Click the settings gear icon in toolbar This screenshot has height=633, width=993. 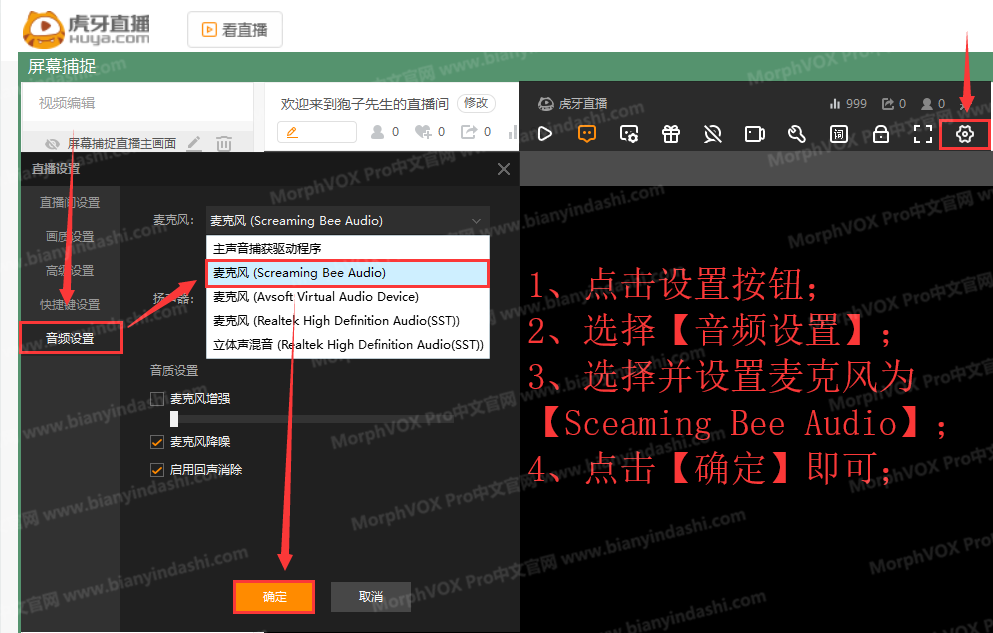[x=964, y=134]
